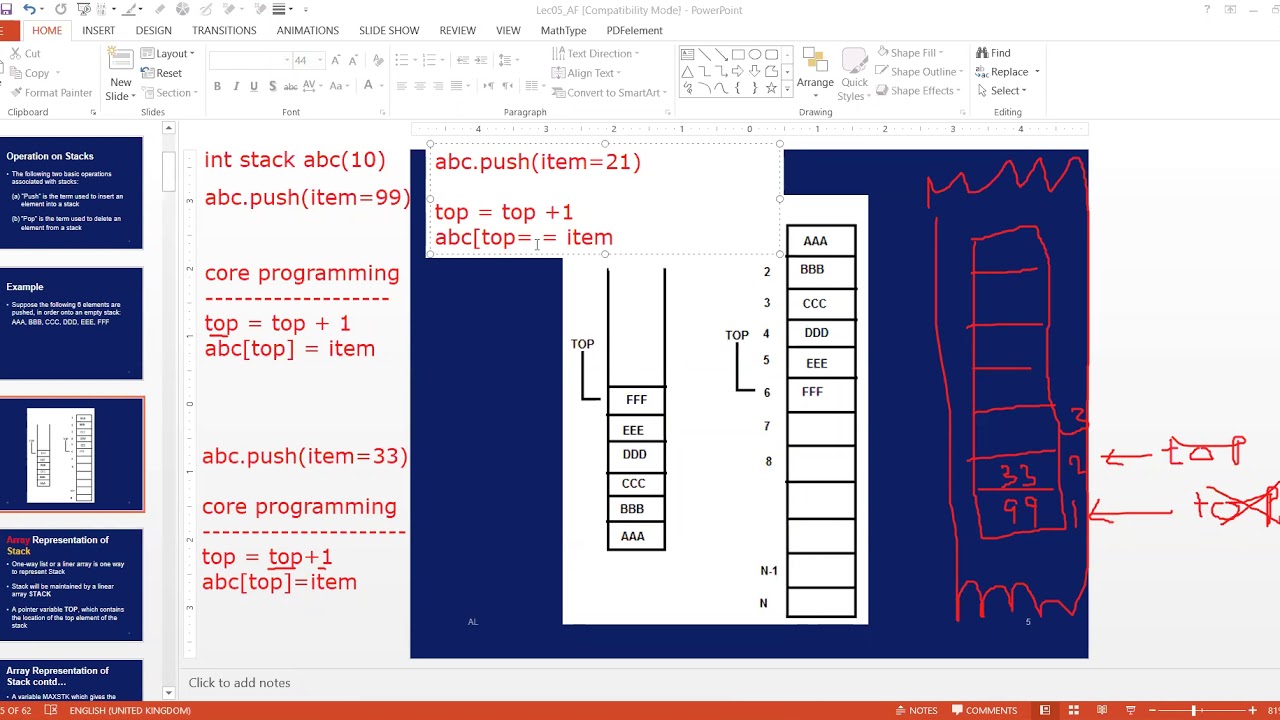Zoom in using the plus icon
Image resolution: width=1280 pixels, height=720 pixels.
[x=1252, y=710]
